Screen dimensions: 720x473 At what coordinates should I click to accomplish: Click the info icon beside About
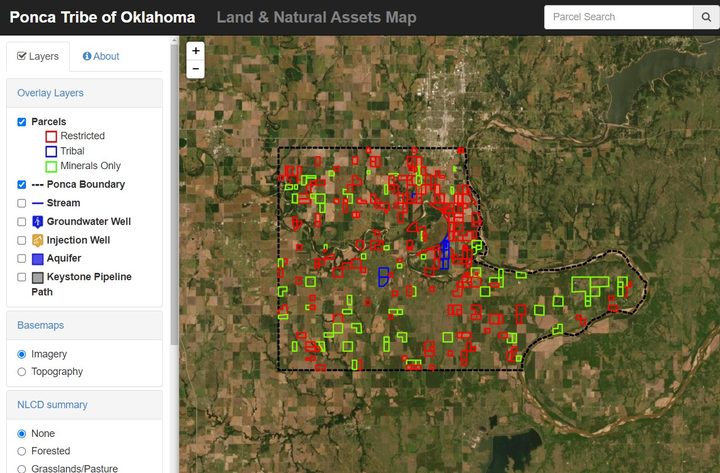pos(87,56)
